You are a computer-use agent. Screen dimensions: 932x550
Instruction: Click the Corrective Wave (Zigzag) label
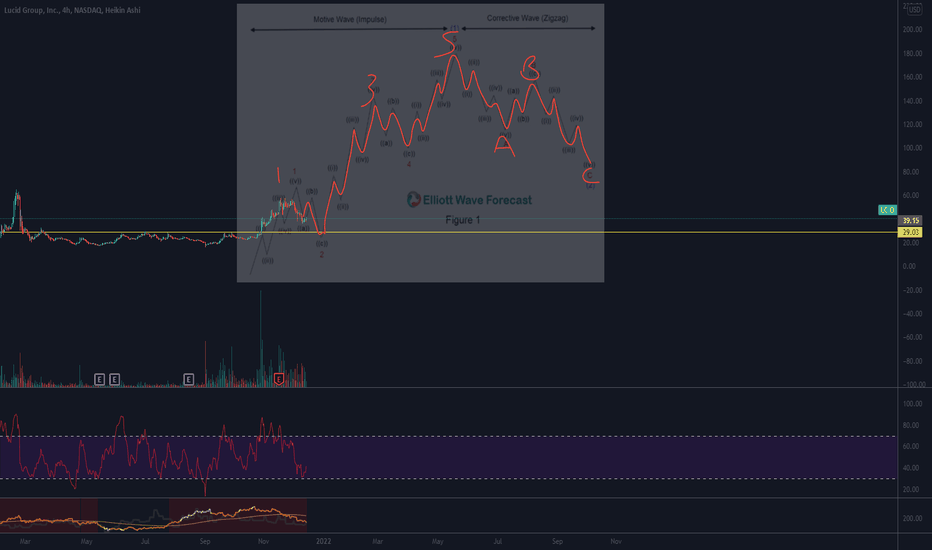[x=527, y=18]
